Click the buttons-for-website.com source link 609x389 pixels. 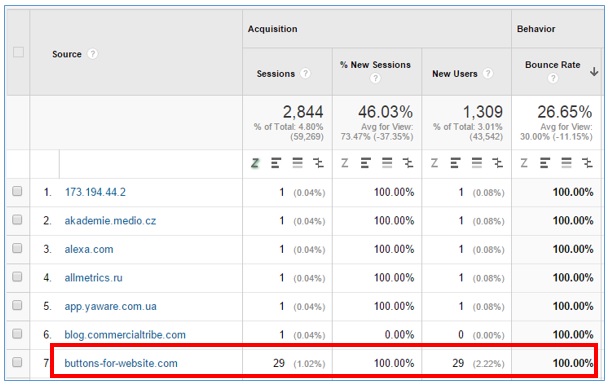121,363
